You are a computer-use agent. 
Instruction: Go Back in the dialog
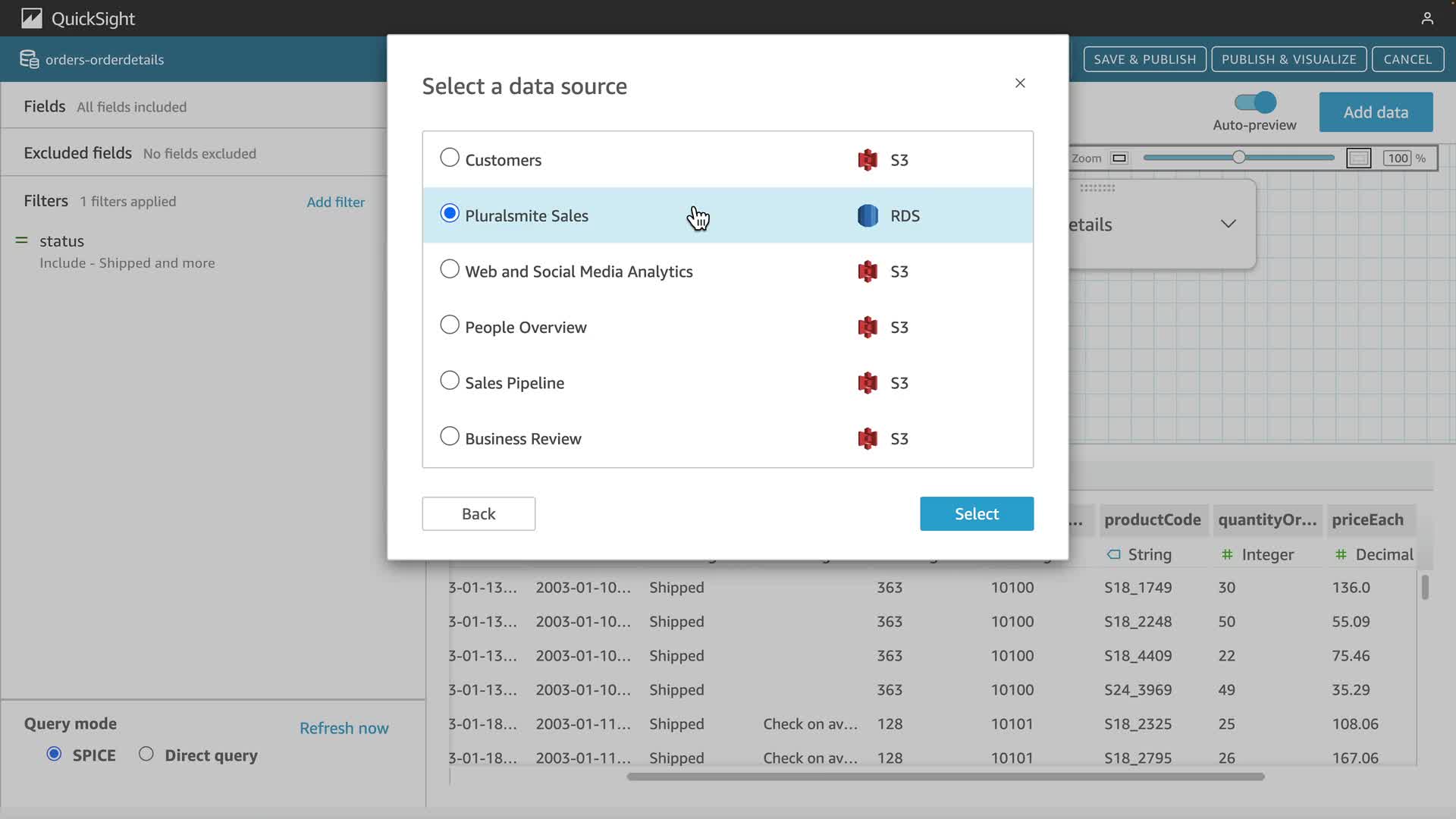479,513
